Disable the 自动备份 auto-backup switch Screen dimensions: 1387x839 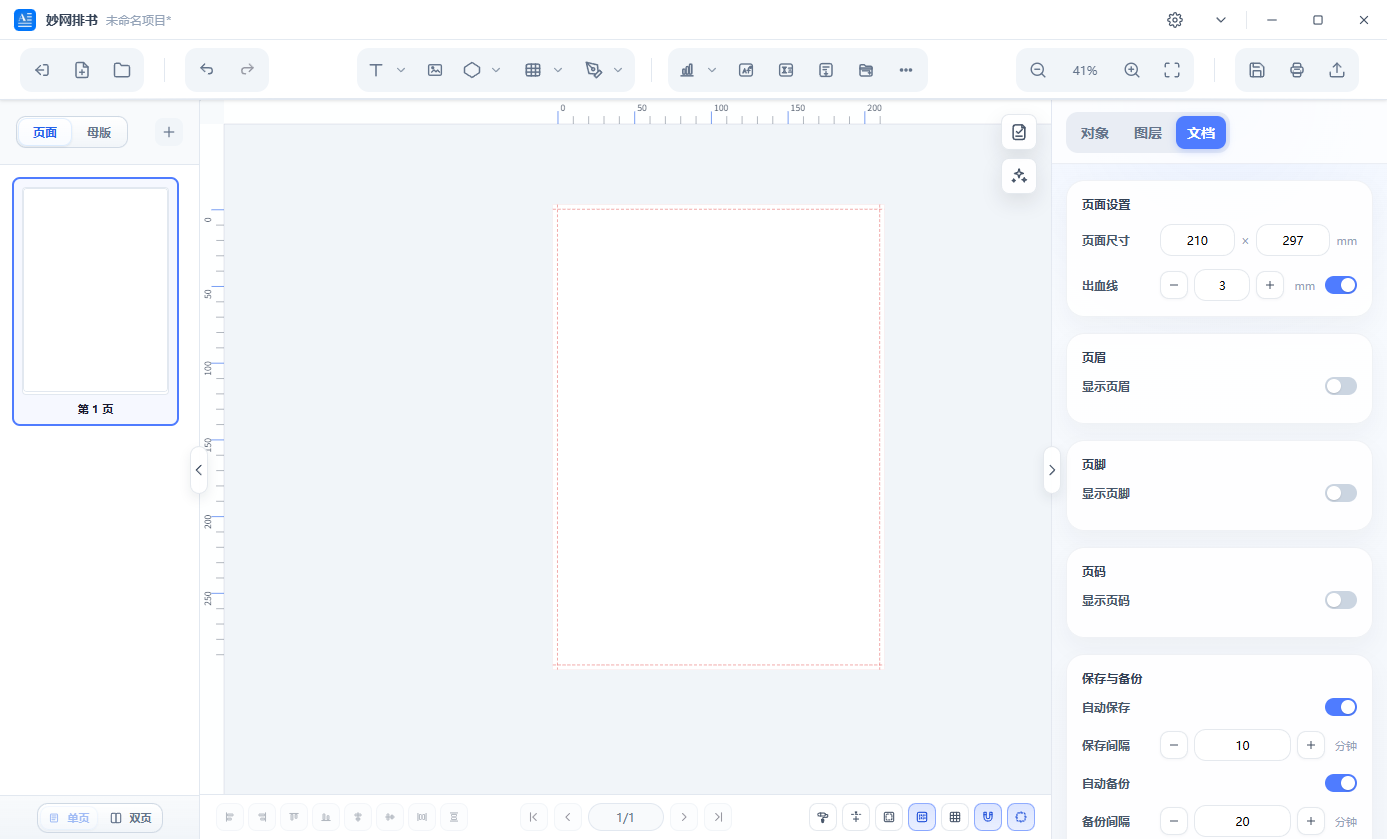coord(1341,783)
